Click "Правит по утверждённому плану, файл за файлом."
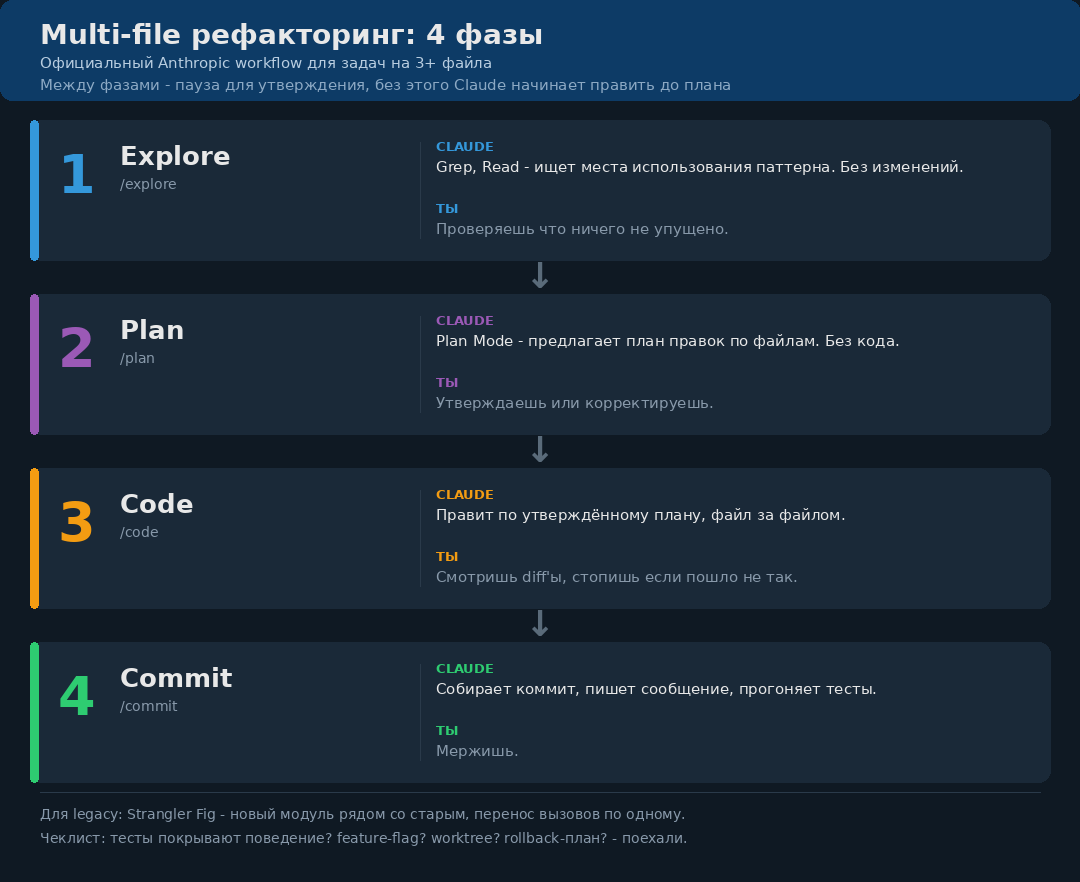This screenshot has width=1080, height=882. pos(641,515)
